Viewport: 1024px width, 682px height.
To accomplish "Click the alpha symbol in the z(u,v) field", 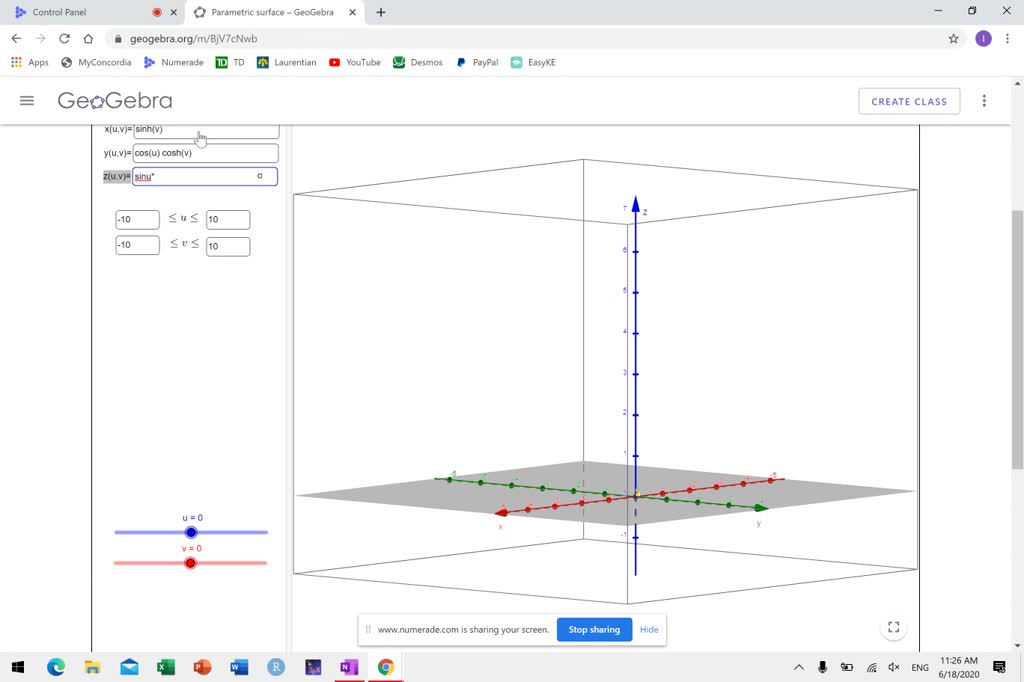I will coord(258,176).
